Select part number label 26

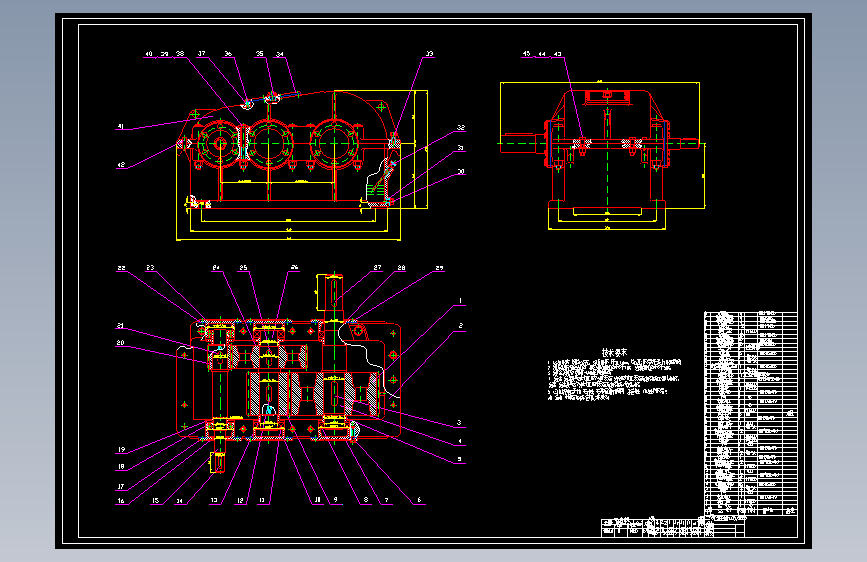[x=295, y=267]
